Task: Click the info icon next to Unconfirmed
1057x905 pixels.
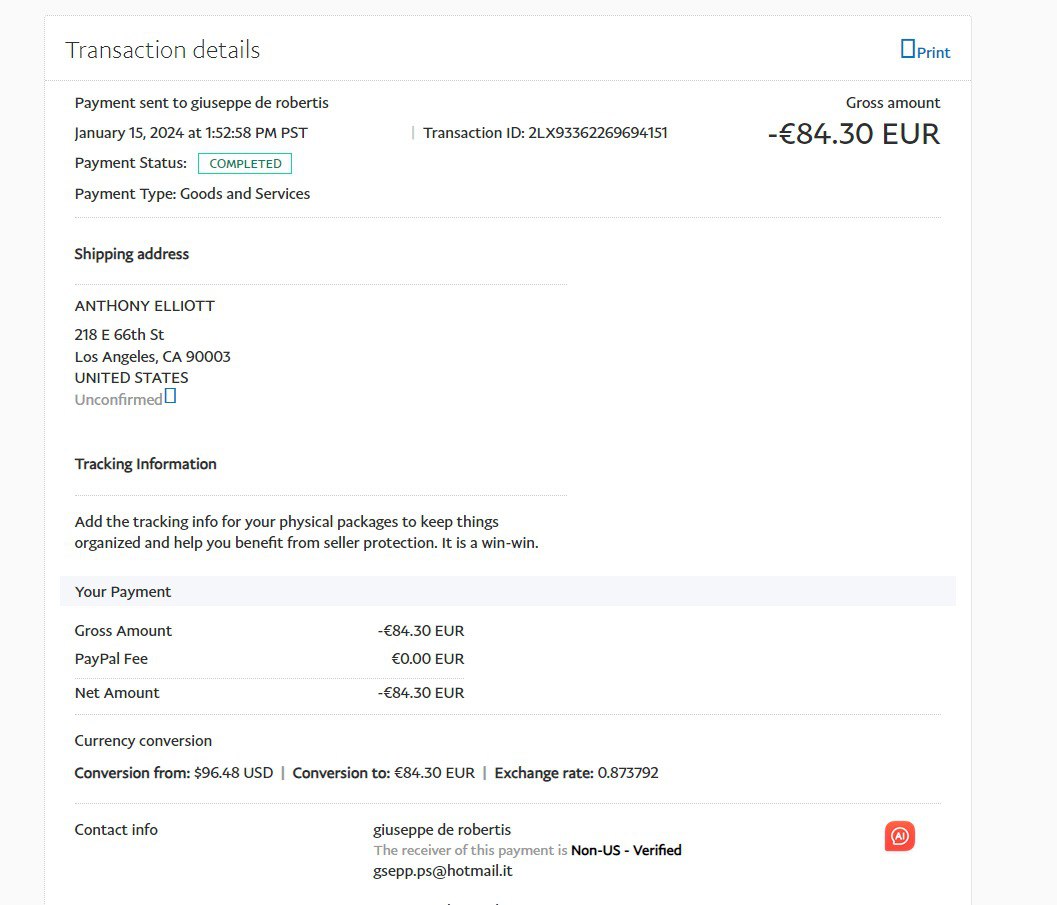Action: (x=170, y=396)
